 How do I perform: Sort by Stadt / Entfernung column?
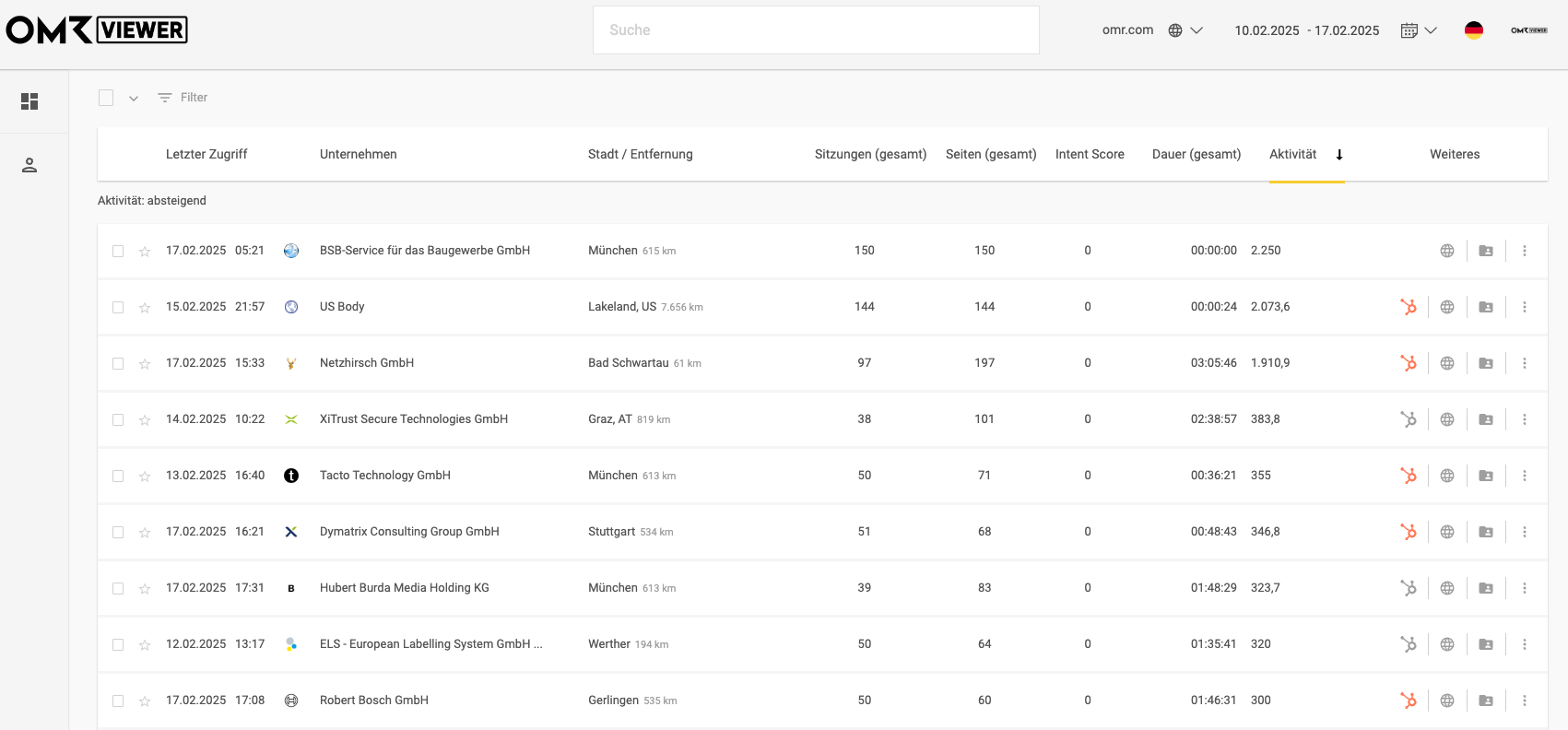point(641,155)
